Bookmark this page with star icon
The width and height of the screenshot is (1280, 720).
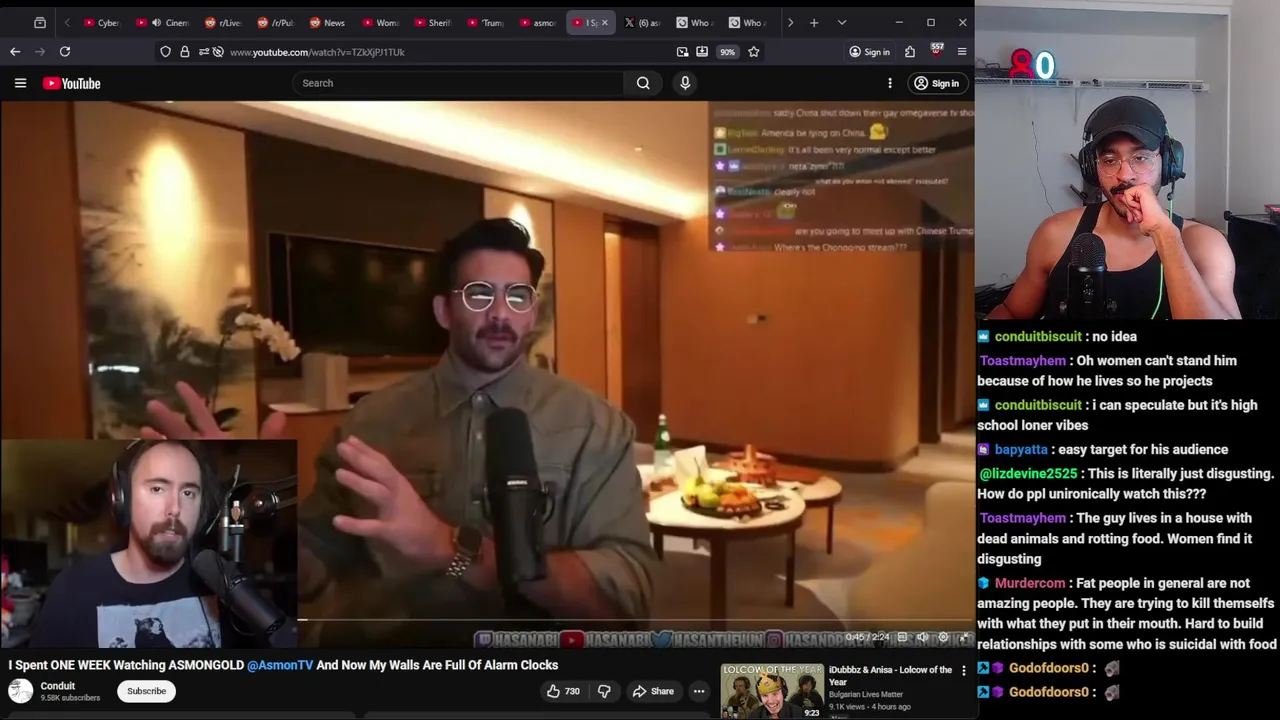754,52
